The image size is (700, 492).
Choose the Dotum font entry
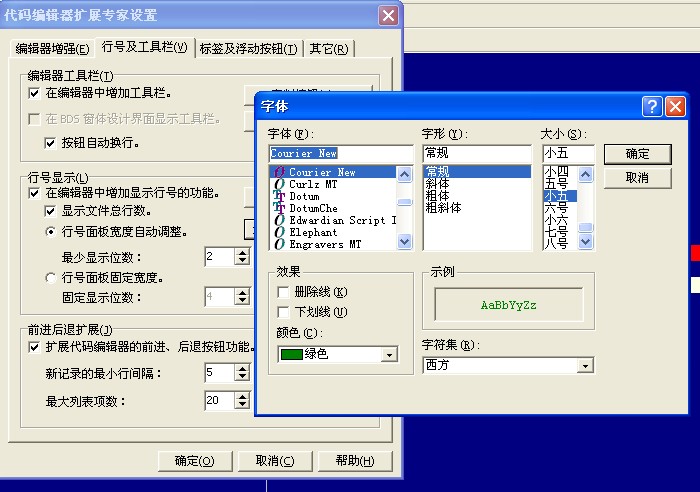(x=304, y=196)
